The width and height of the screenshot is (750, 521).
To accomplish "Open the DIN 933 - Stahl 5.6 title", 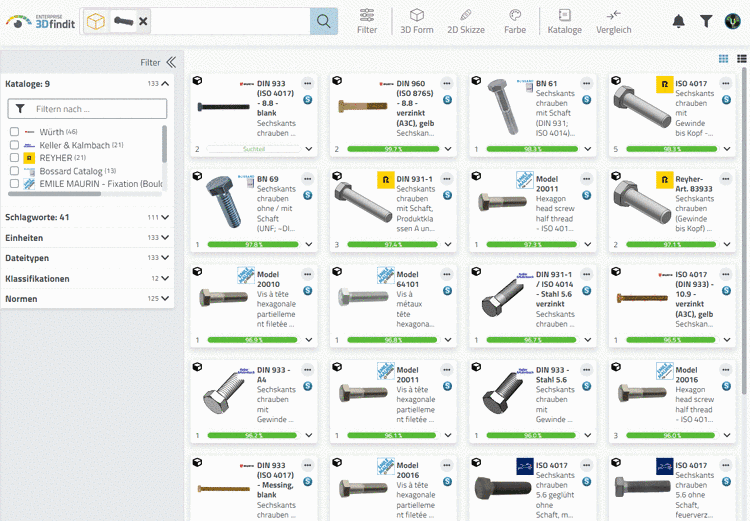I will [x=552, y=375].
